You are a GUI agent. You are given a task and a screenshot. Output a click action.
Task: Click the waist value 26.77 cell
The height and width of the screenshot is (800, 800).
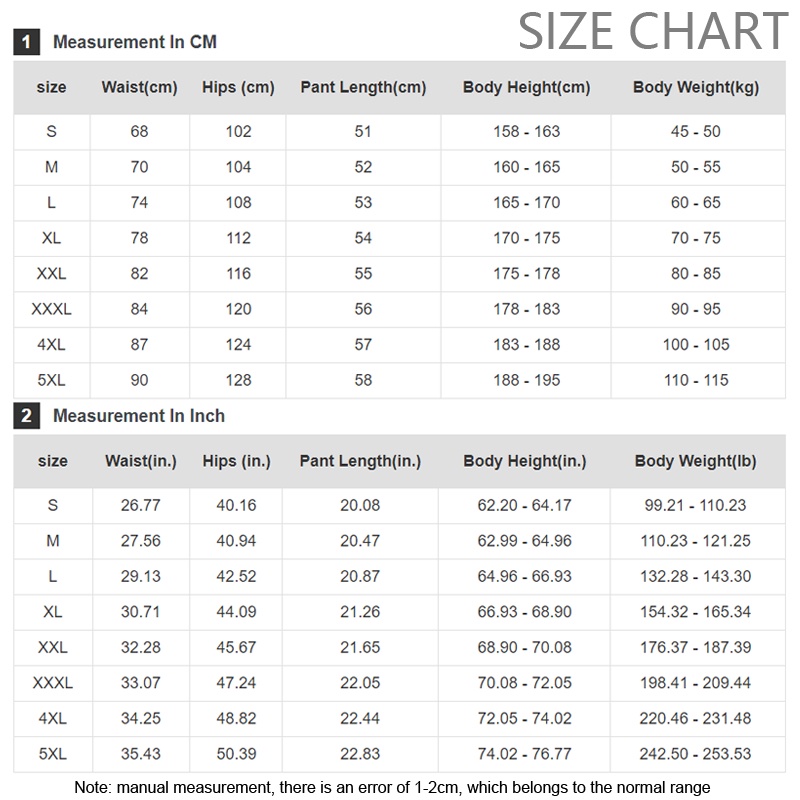coord(141,505)
